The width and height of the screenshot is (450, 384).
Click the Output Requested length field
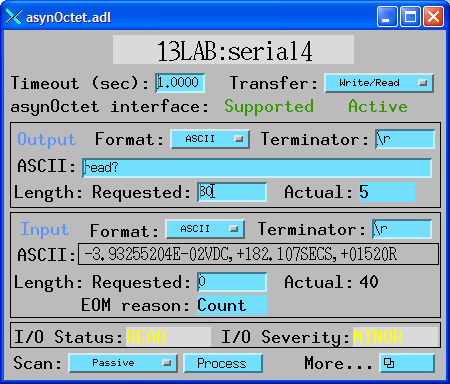(x=232, y=192)
